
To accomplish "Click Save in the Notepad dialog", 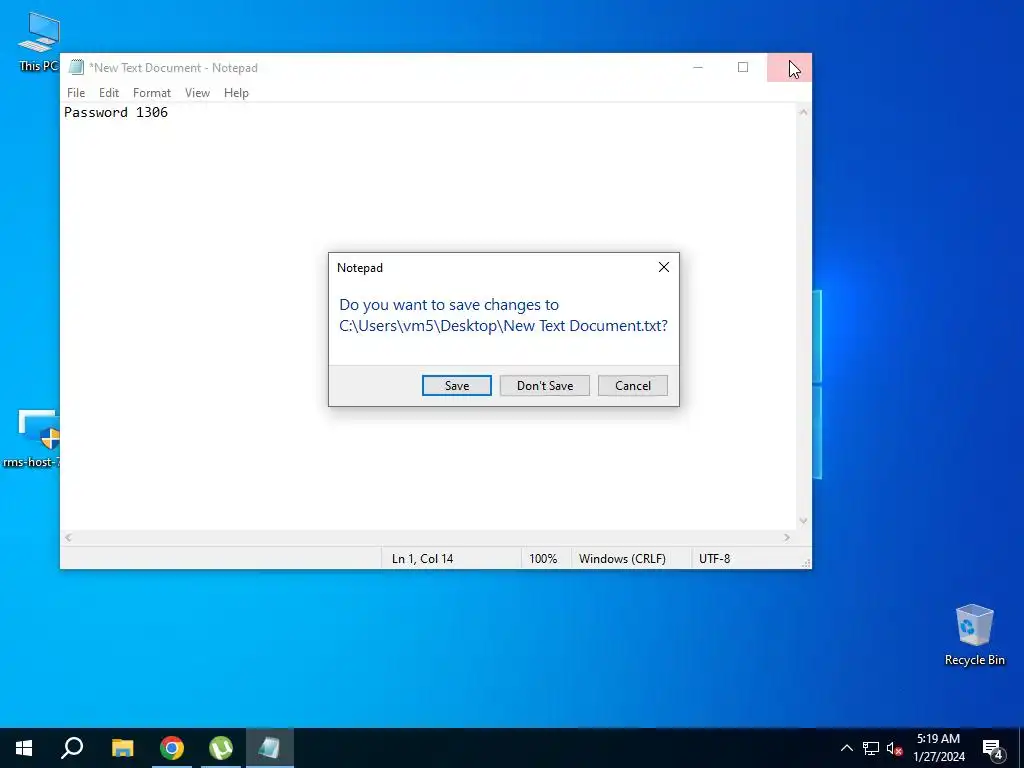I will point(456,385).
